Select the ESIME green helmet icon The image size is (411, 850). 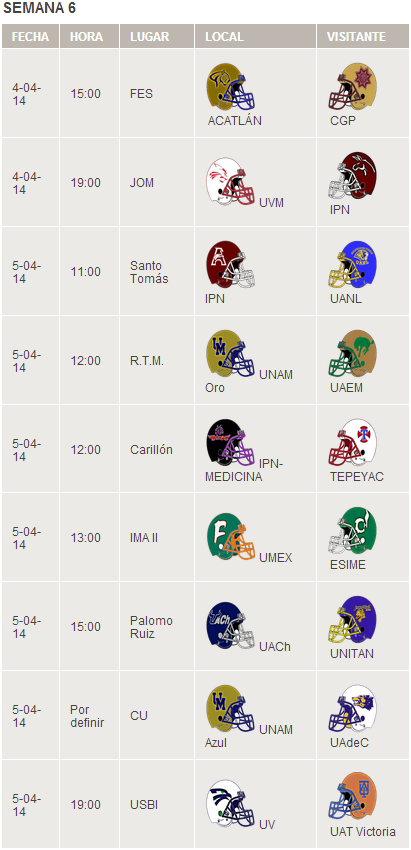coord(353,531)
